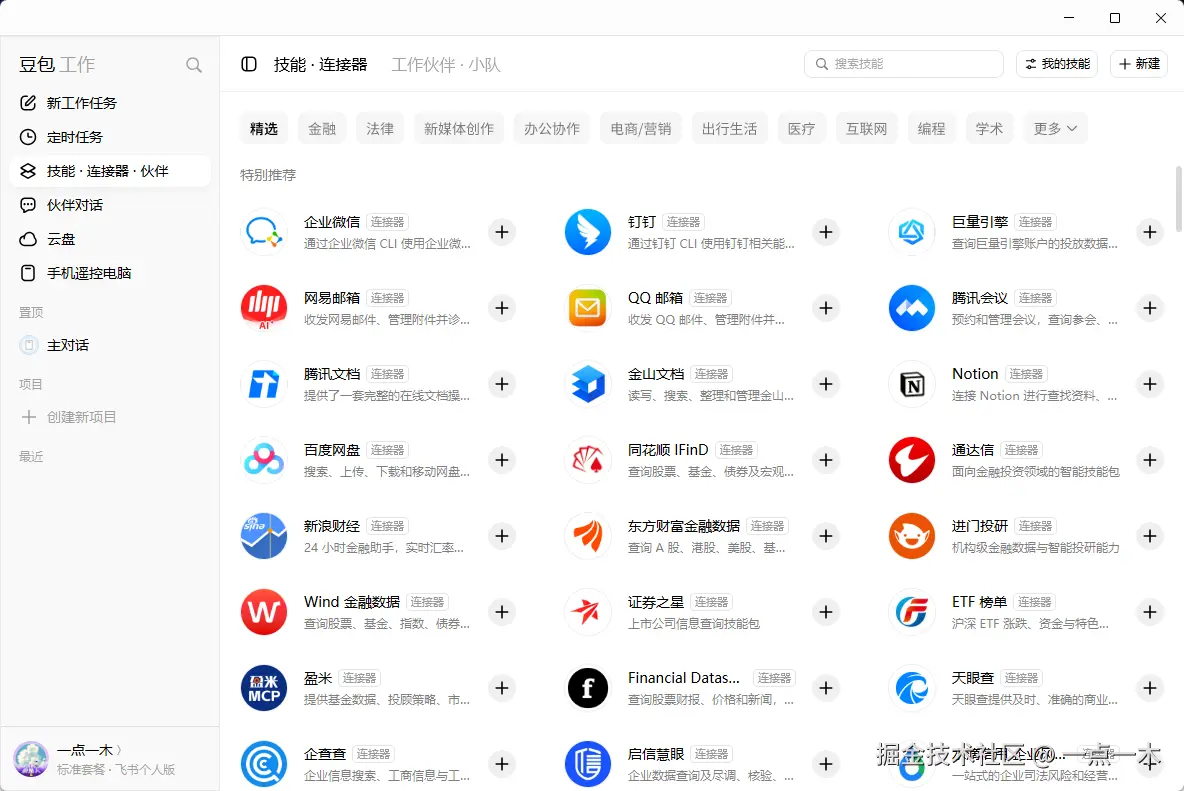This screenshot has height=791, width=1184.
Task: Add the 天眼查 connector with plus
Action: (1150, 688)
